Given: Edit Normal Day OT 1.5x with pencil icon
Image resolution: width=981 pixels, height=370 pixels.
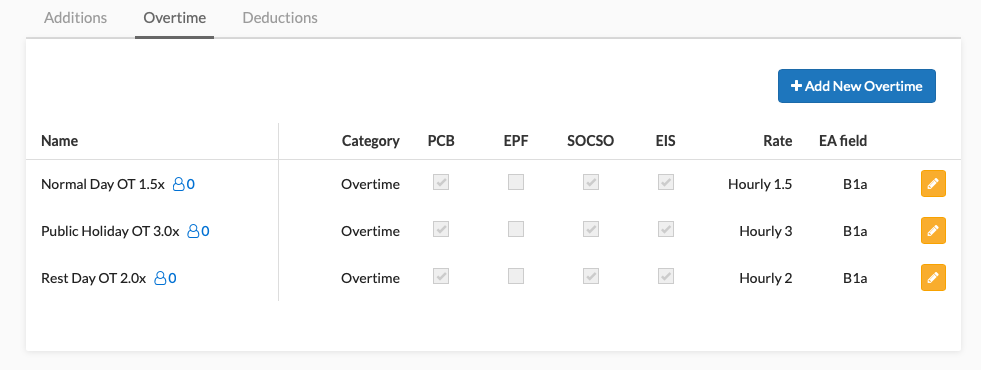Looking at the screenshot, I should point(933,183).
